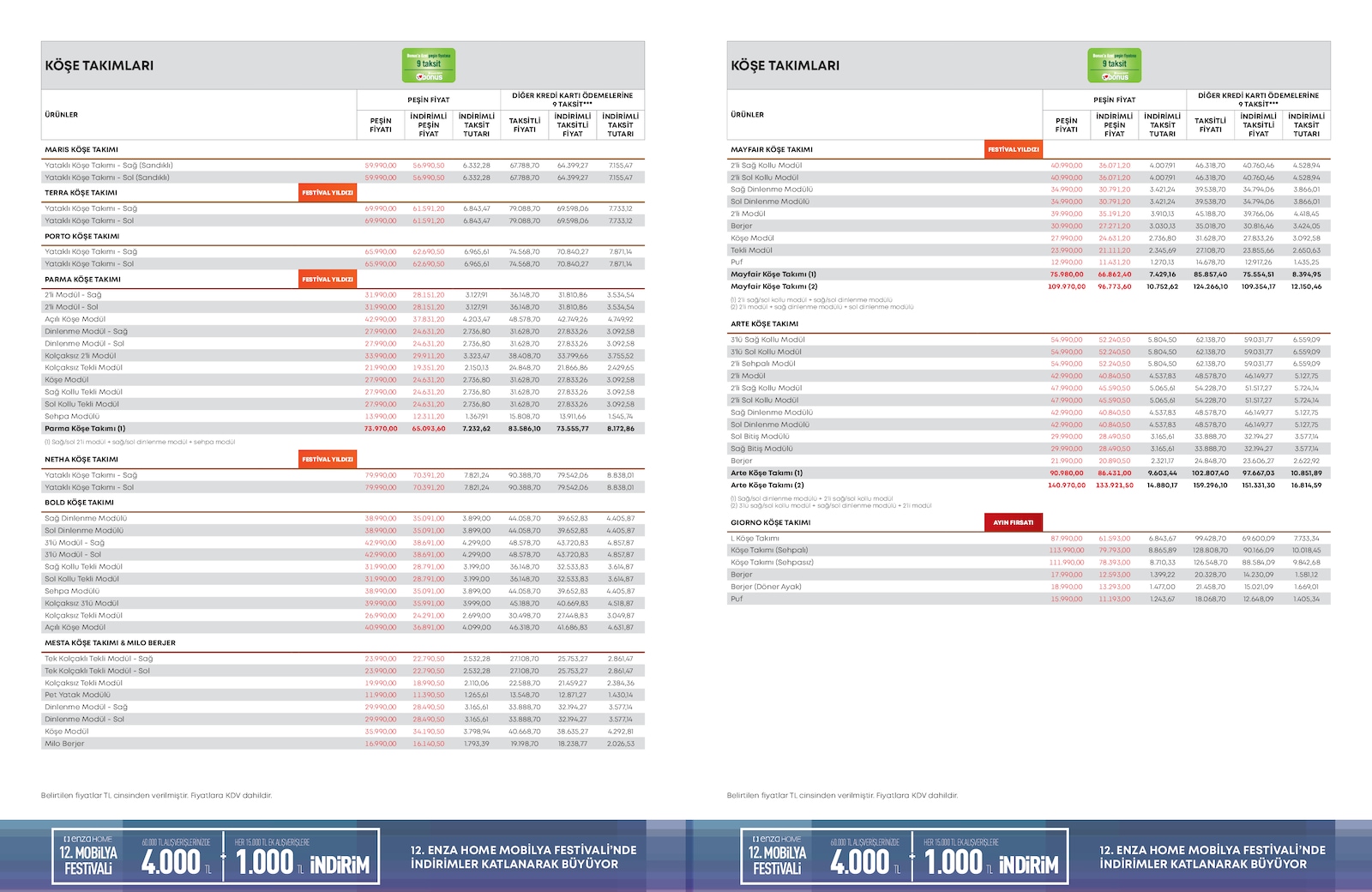Select the Mayfair Köşe Takımı section heading
1372x892 pixels.
click(772, 149)
